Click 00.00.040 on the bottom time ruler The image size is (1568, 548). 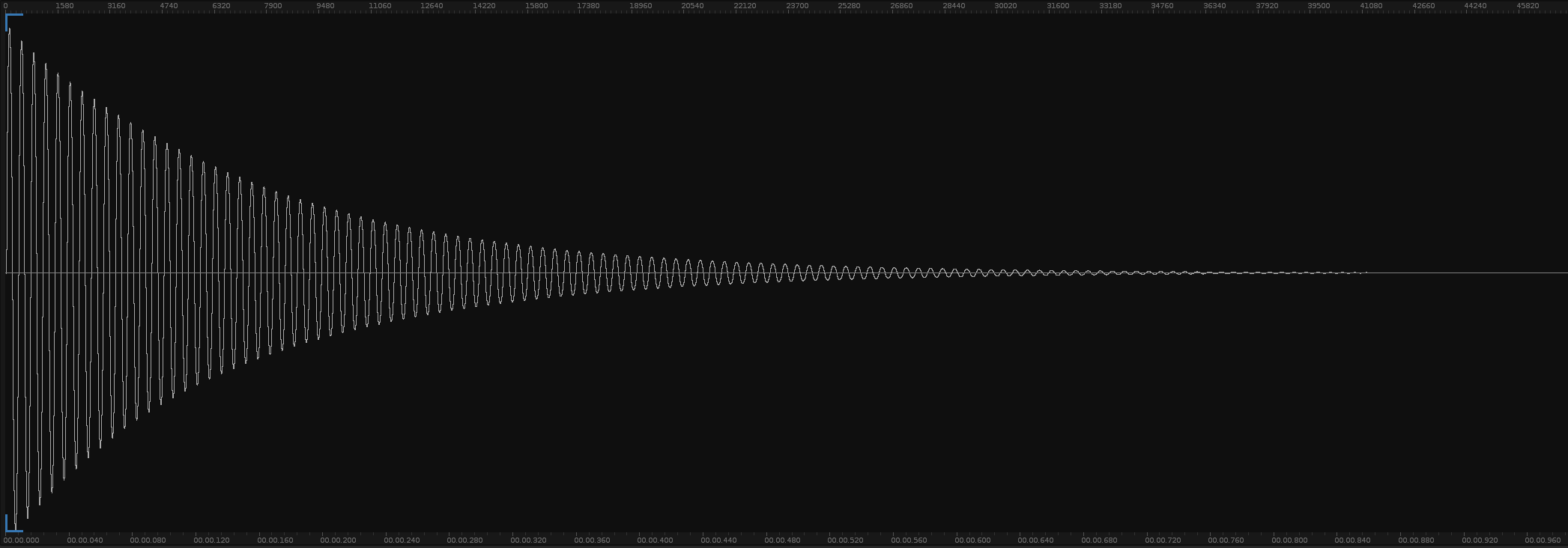[85, 540]
